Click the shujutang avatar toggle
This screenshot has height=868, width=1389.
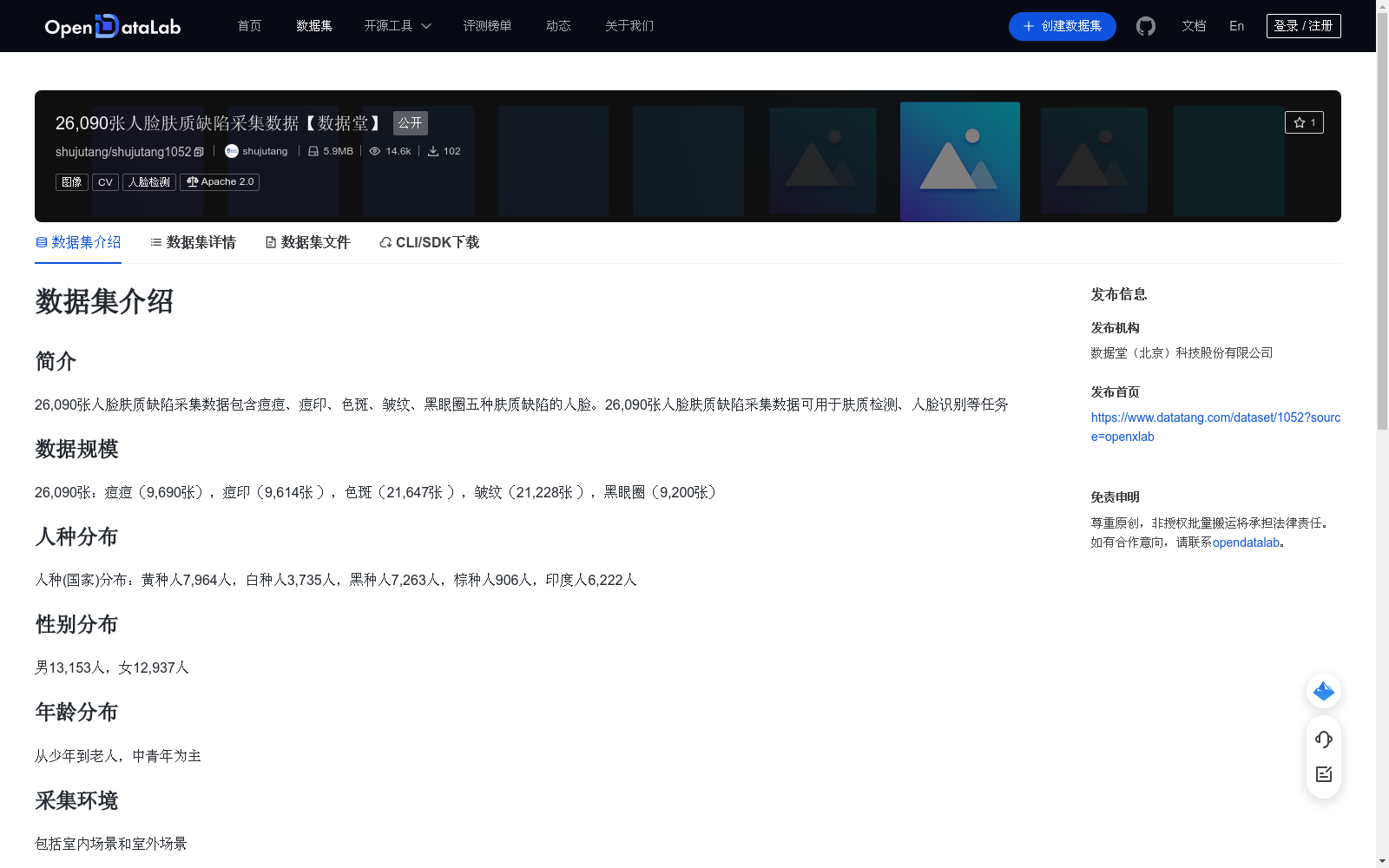point(230,150)
